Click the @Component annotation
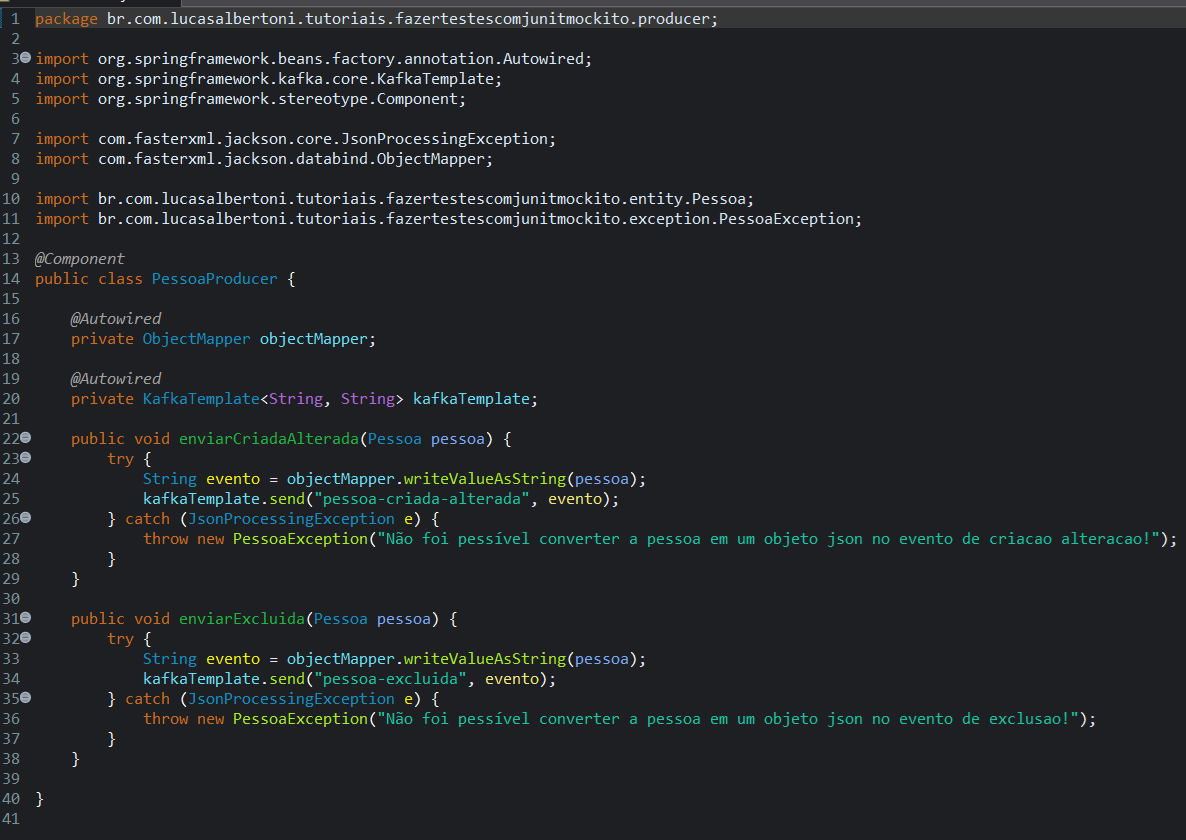This screenshot has width=1186, height=840. click(x=79, y=258)
